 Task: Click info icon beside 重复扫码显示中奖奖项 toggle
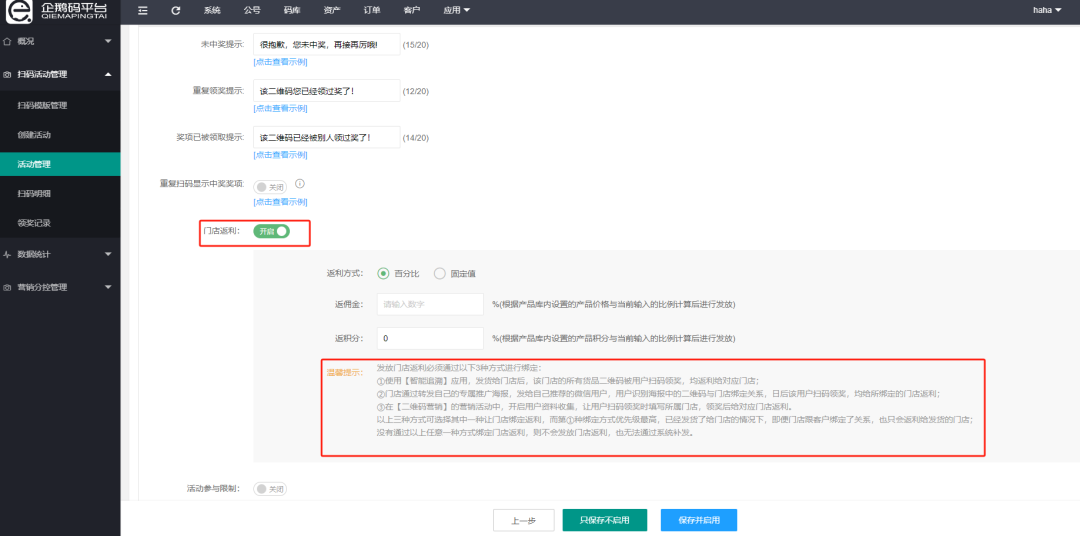click(x=299, y=184)
